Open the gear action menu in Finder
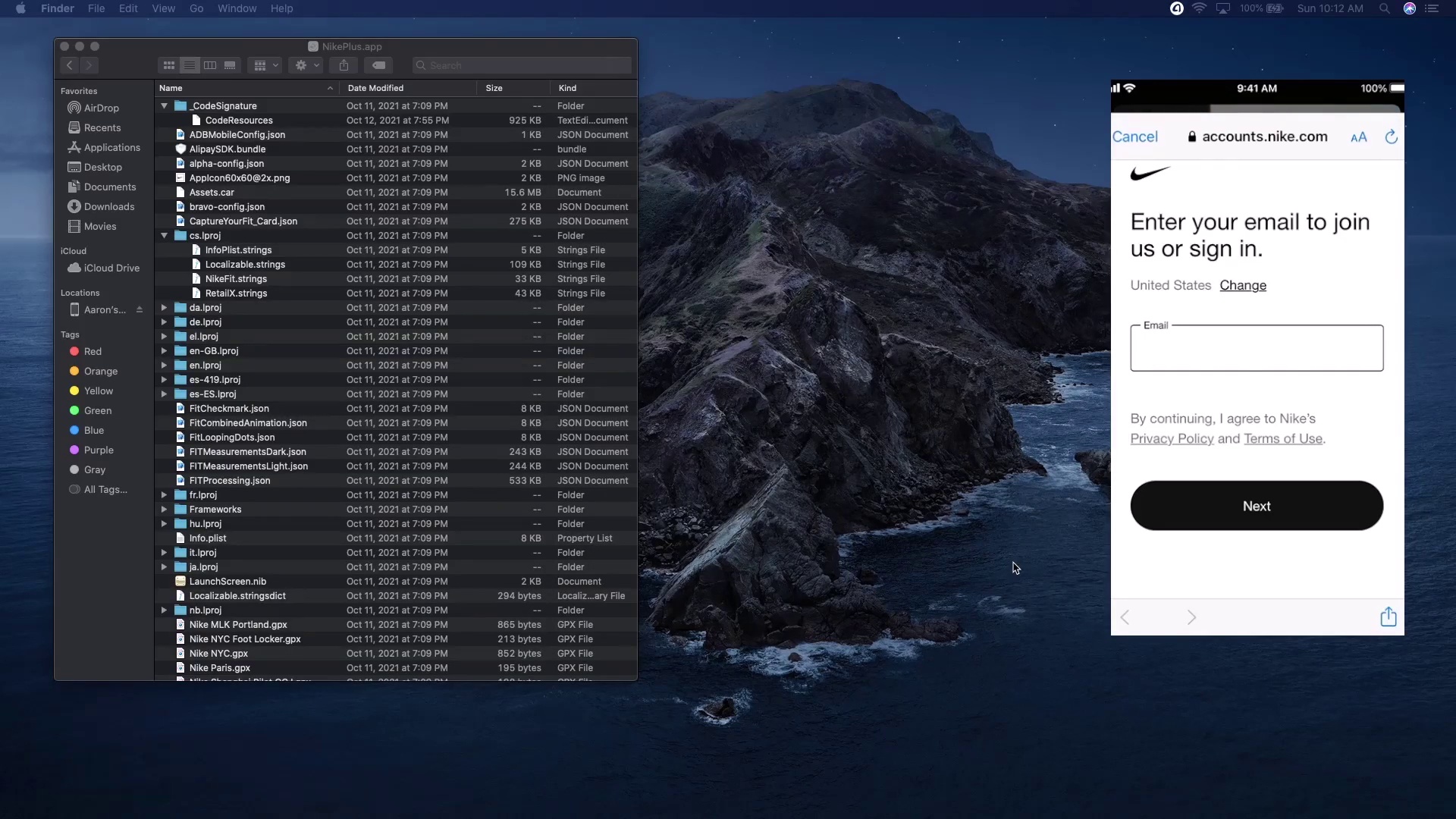This screenshot has height=819, width=1456. tap(306, 65)
